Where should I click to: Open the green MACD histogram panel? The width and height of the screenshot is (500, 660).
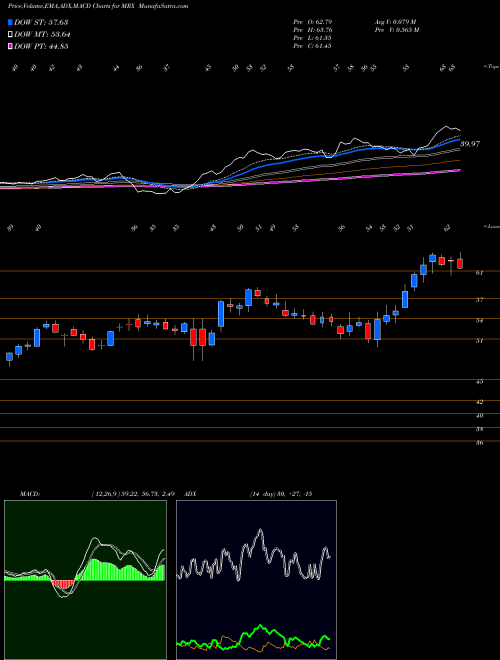click(x=85, y=580)
